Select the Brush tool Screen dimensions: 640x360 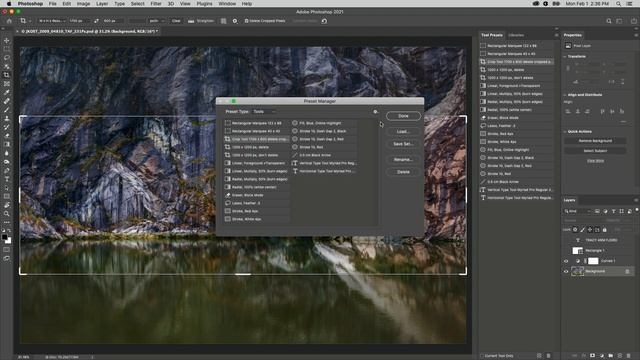click(7, 109)
